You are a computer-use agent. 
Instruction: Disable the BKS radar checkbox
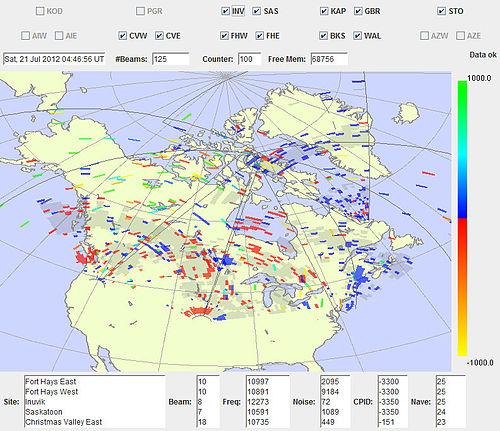(324, 36)
